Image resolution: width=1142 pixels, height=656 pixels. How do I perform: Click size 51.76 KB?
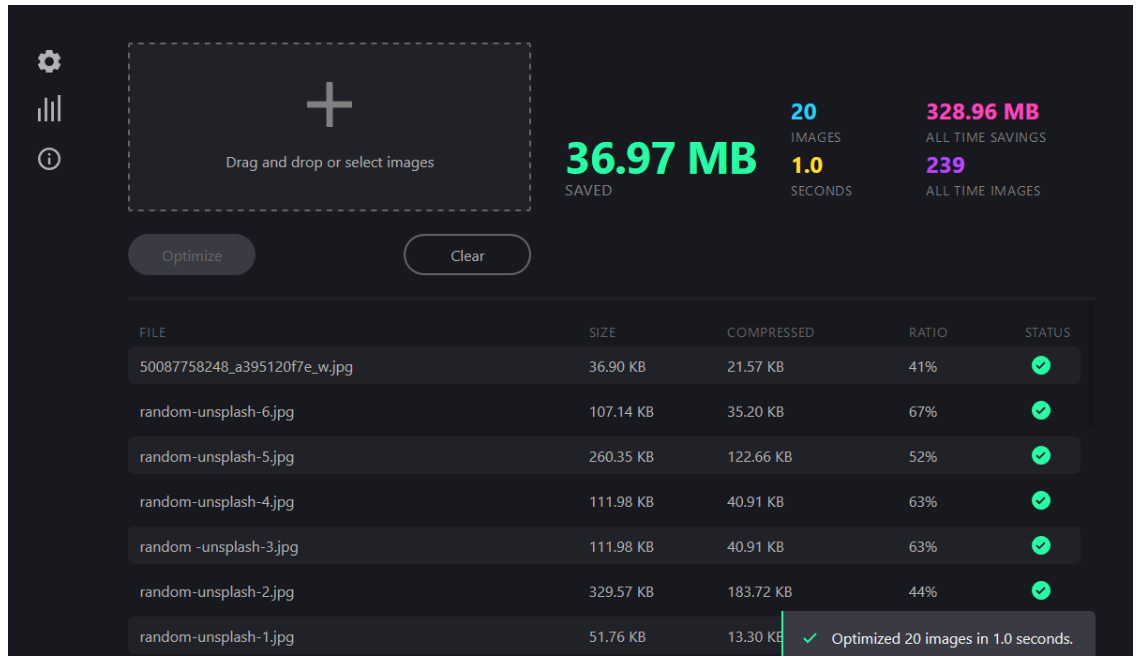pyautogui.click(x=617, y=636)
